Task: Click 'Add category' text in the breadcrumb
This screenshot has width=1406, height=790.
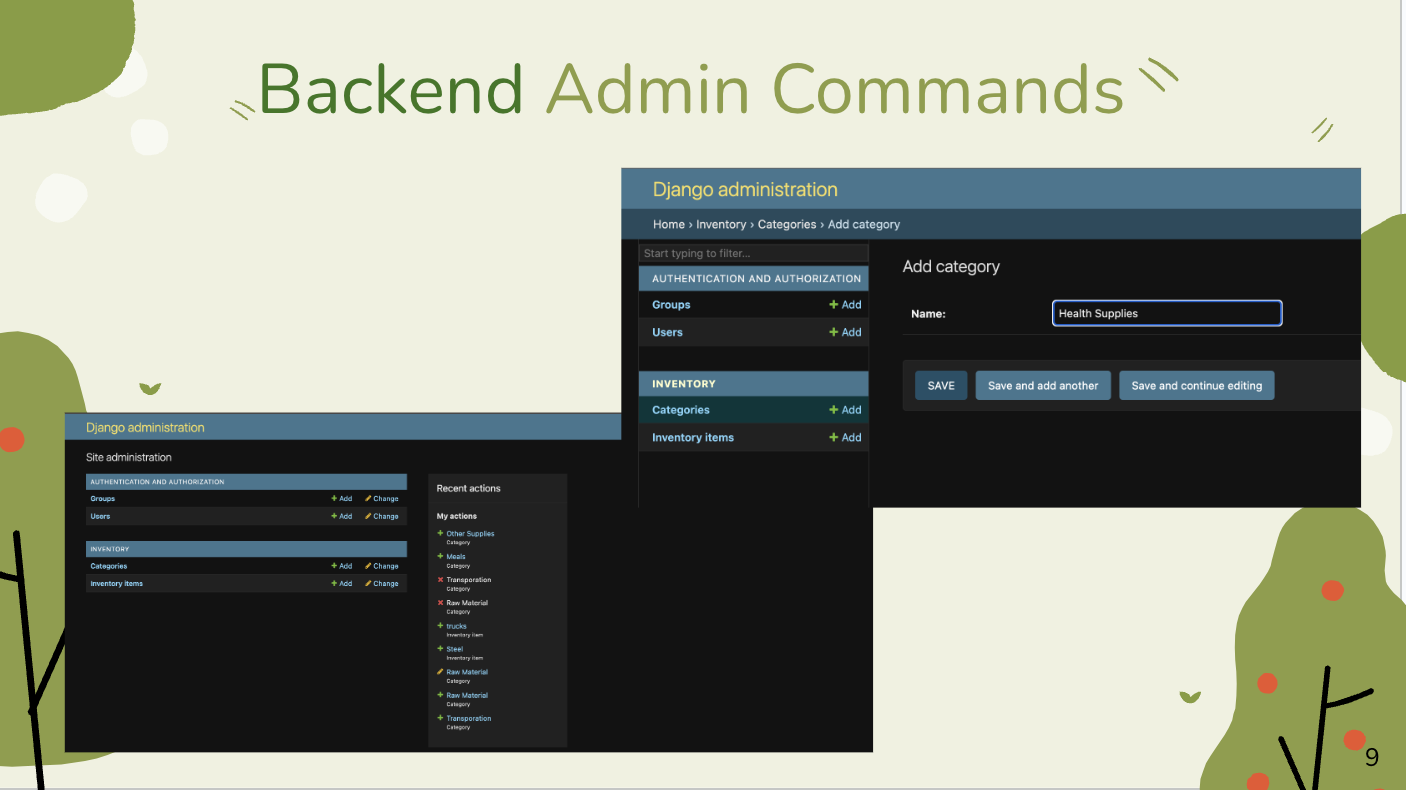Action: [864, 225]
